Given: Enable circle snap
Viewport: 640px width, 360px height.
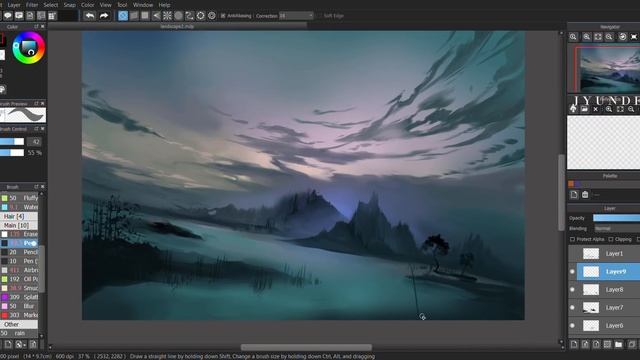Looking at the screenshot, I should click(x=178, y=16).
